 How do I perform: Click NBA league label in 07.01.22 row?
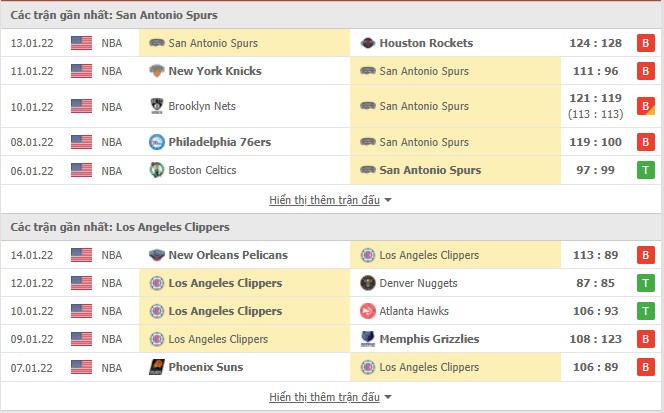click(113, 367)
